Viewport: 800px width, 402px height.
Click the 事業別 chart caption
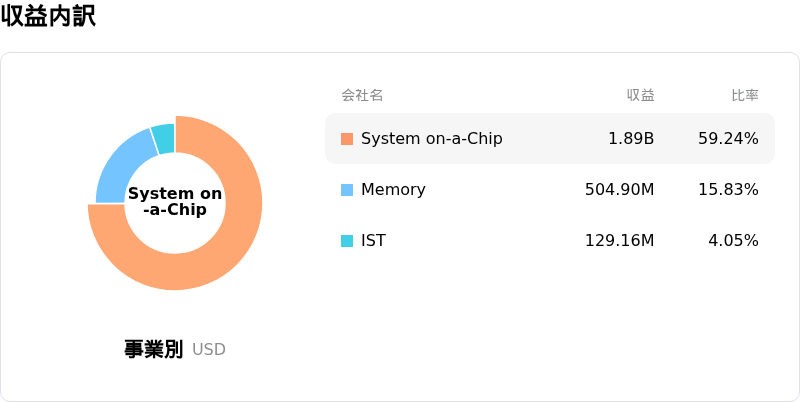pyautogui.click(x=153, y=349)
